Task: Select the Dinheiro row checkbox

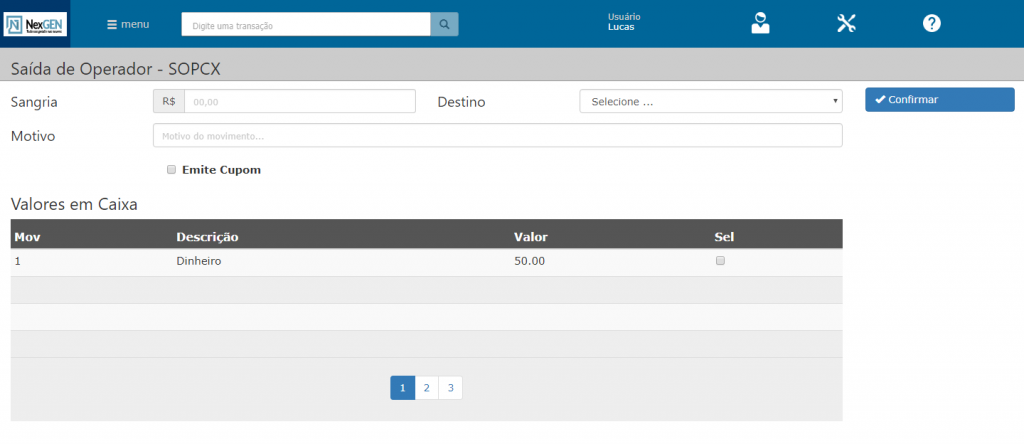Action: pyautogui.click(x=720, y=261)
